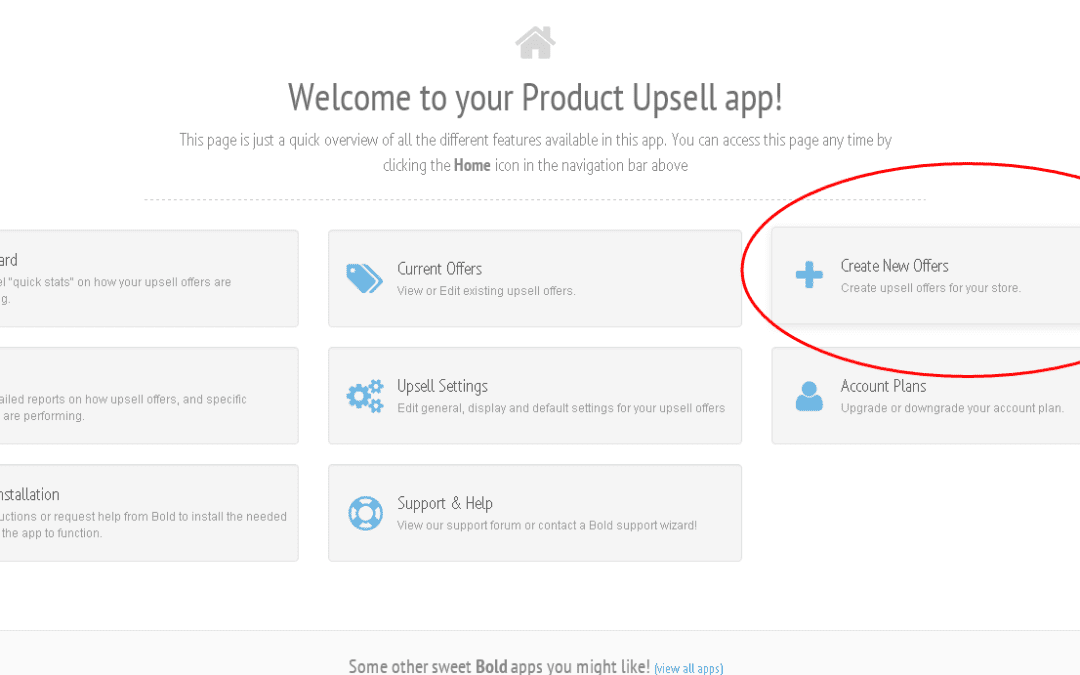Click the bold Home text in the description

471,165
